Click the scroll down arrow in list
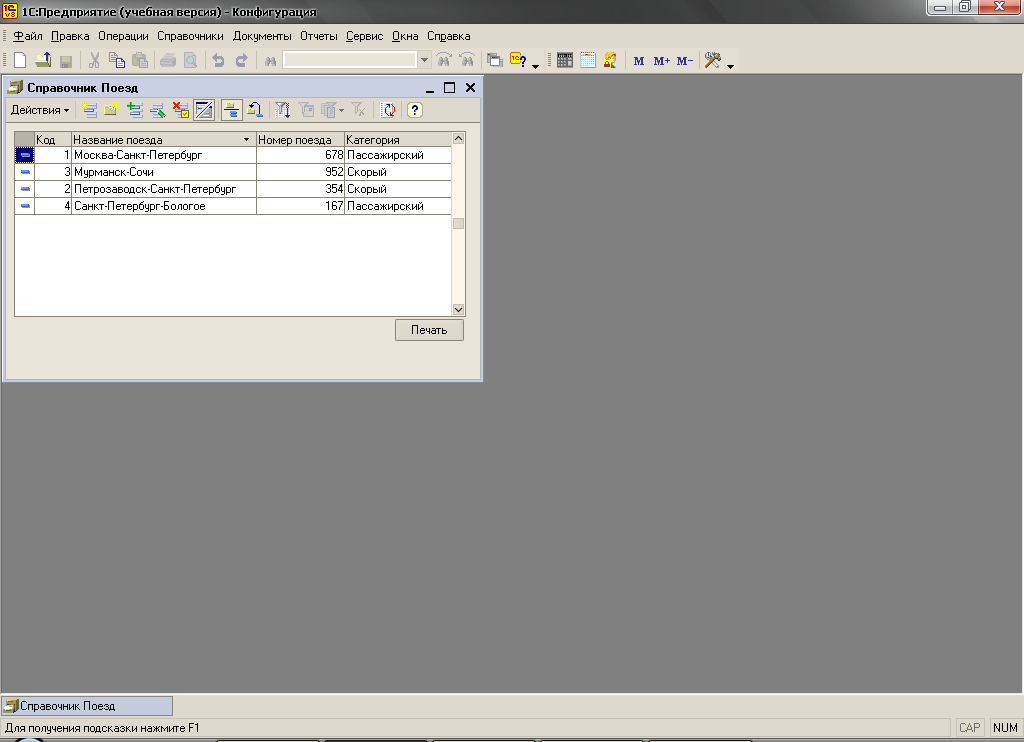Viewport: 1024px width, 742px height. (459, 310)
